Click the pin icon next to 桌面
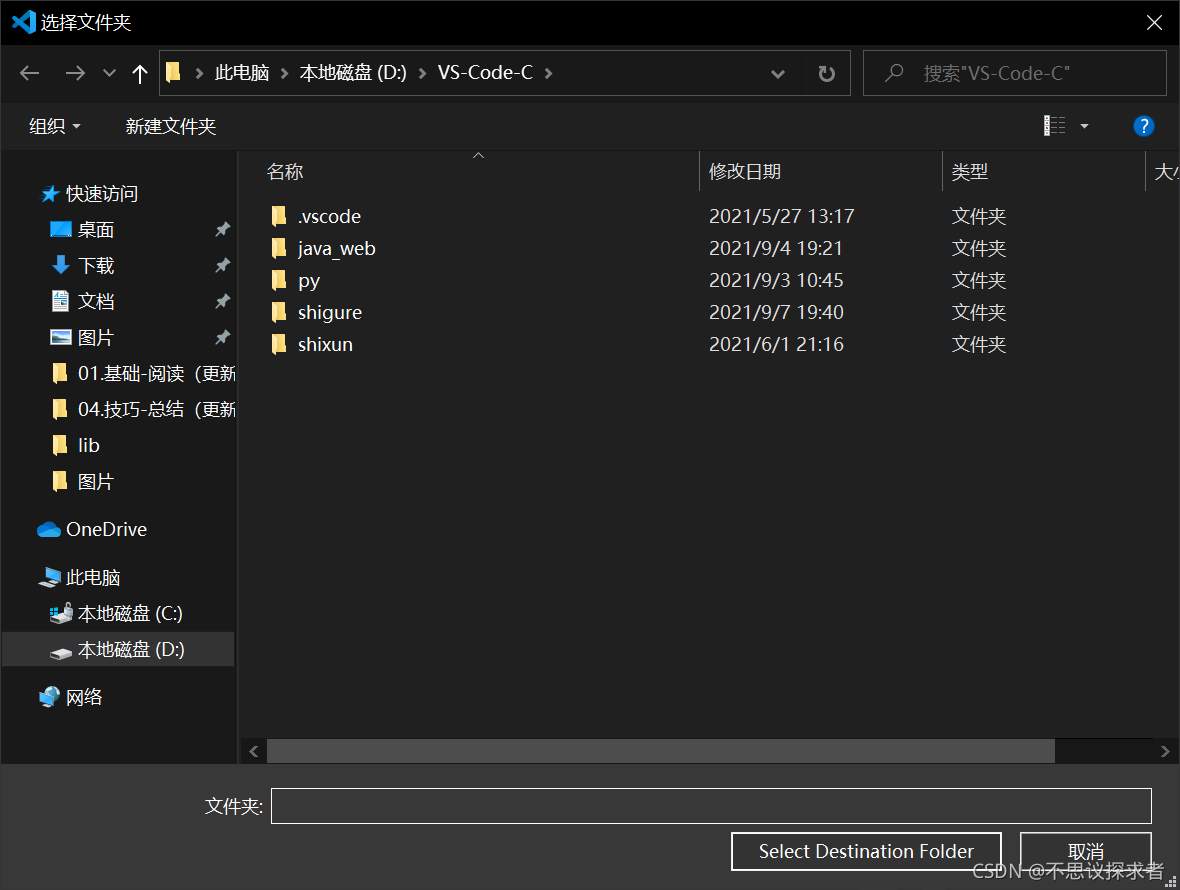 pos(222,229)
